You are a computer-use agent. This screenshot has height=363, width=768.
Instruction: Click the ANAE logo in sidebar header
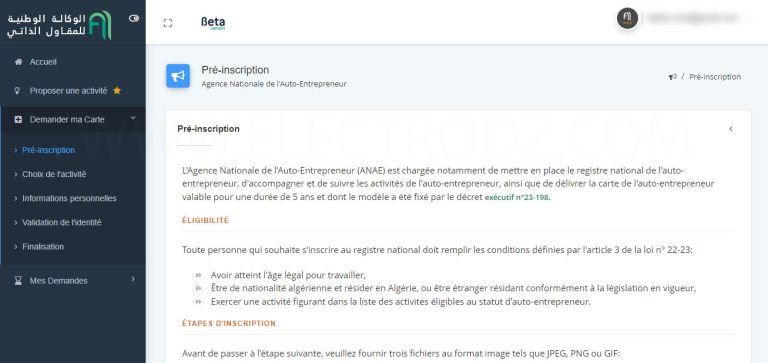[x=60, y=25]
